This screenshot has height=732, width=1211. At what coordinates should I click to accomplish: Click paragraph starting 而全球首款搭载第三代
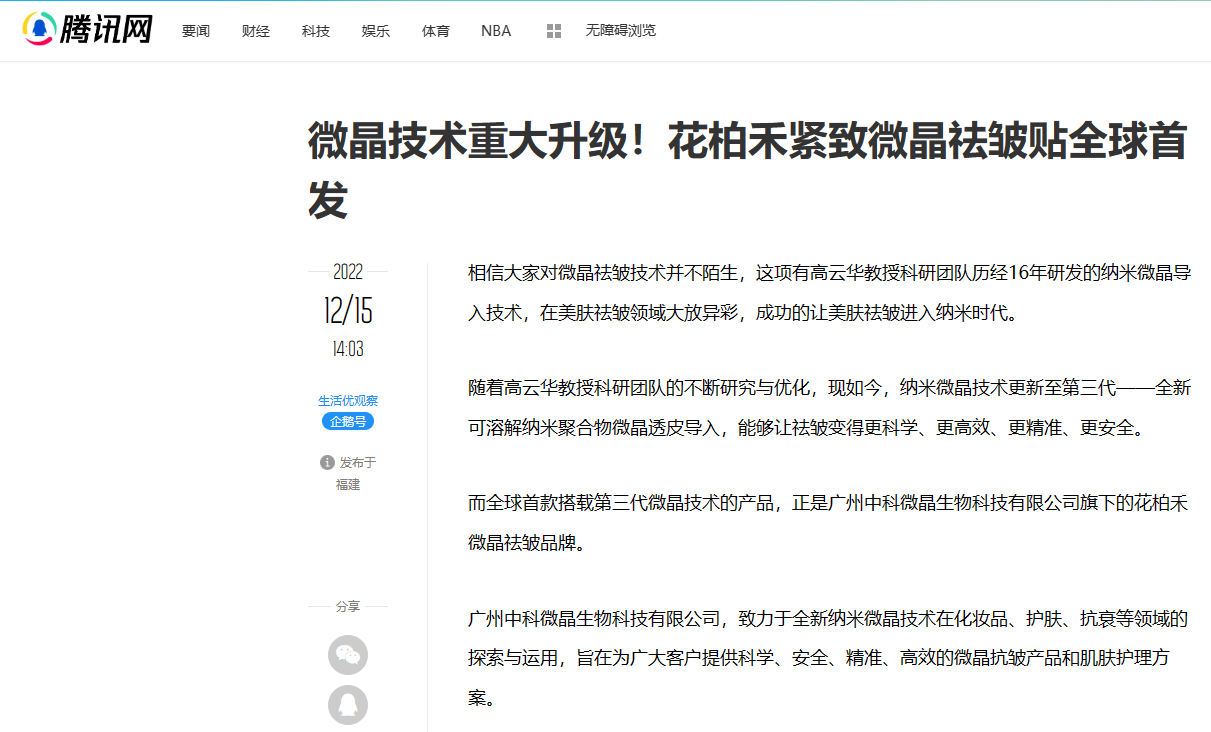[x=829, y=523]
